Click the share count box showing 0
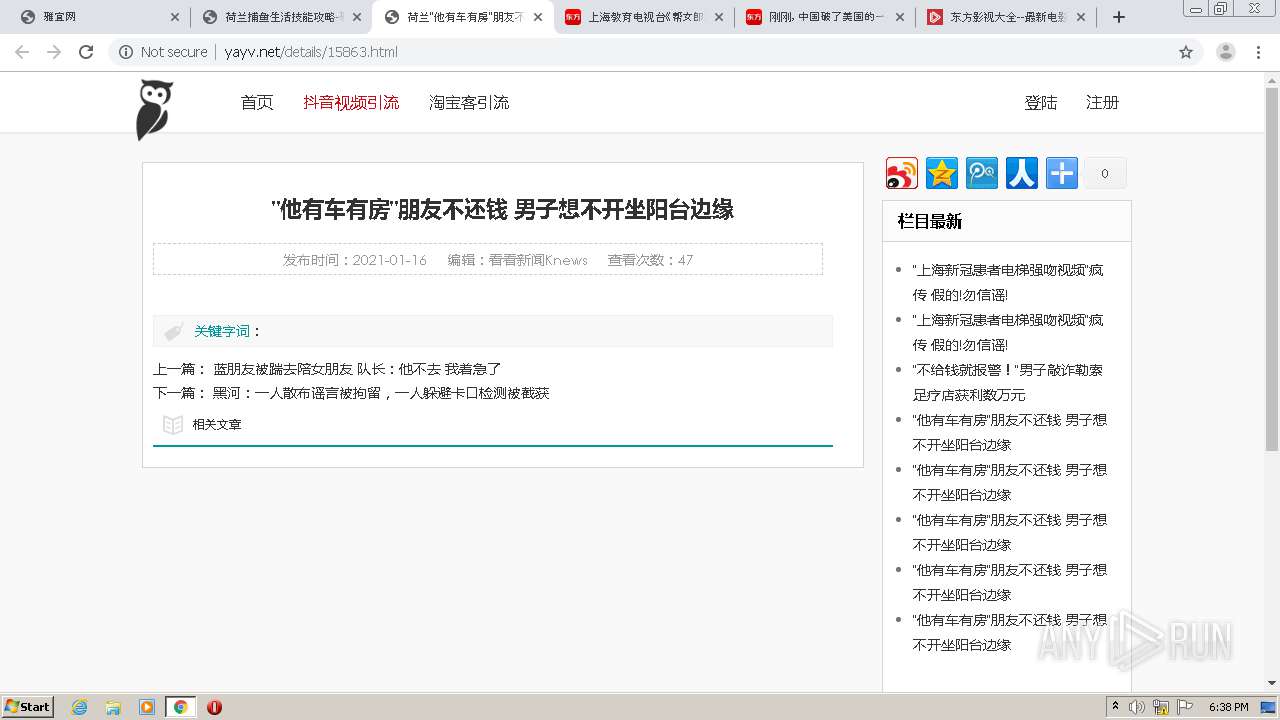 [1105, 173]
